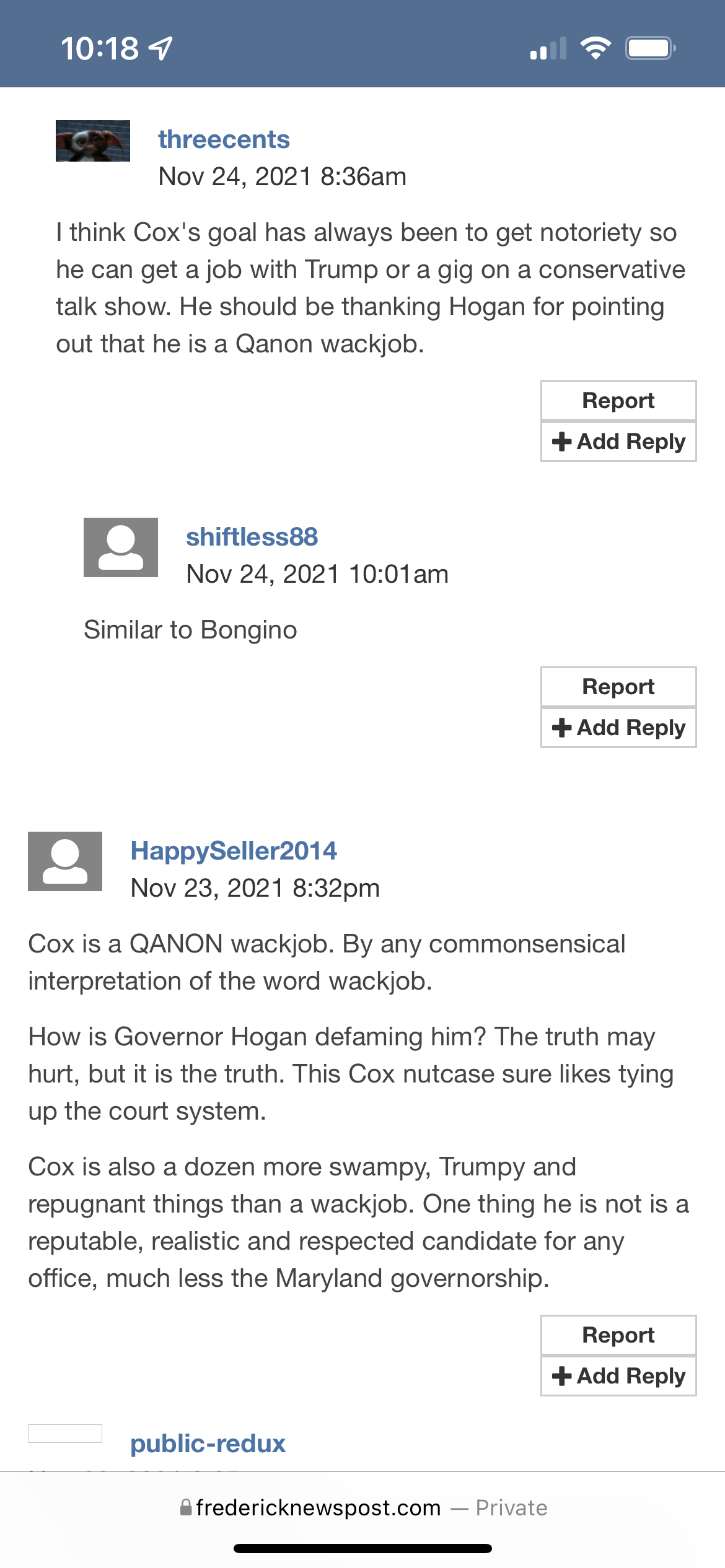Tap public-redux blank avatar placeholder
Screen dimensions: 725x1568
[x=65, y=1433]
